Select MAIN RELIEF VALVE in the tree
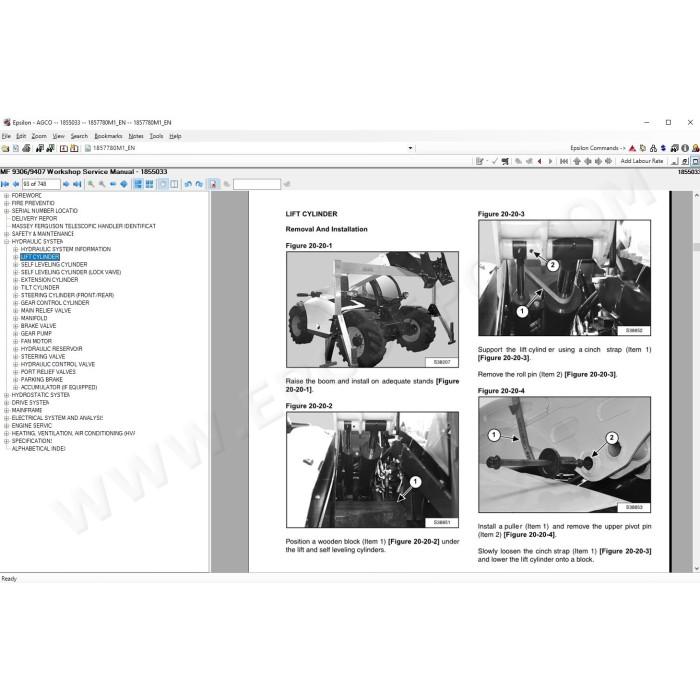This screenshot has height=700, width=700. pos(46,311)
